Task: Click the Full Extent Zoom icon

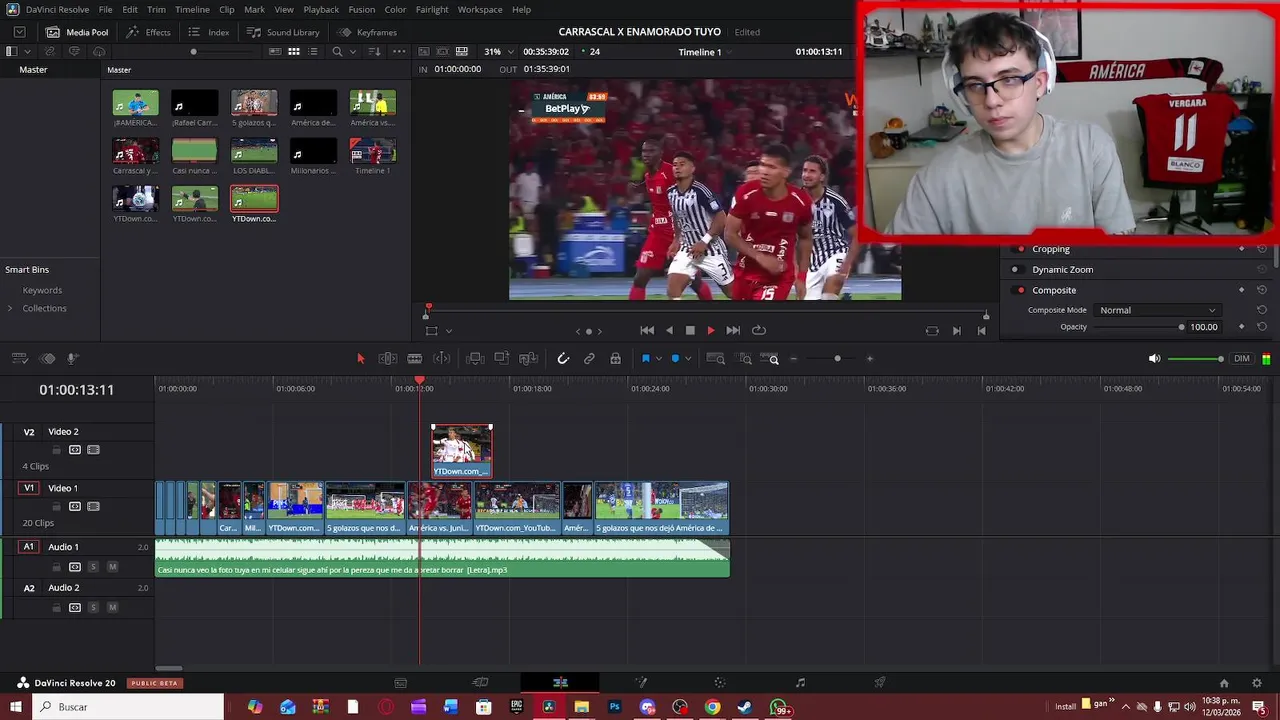Action: coord(716,359)
